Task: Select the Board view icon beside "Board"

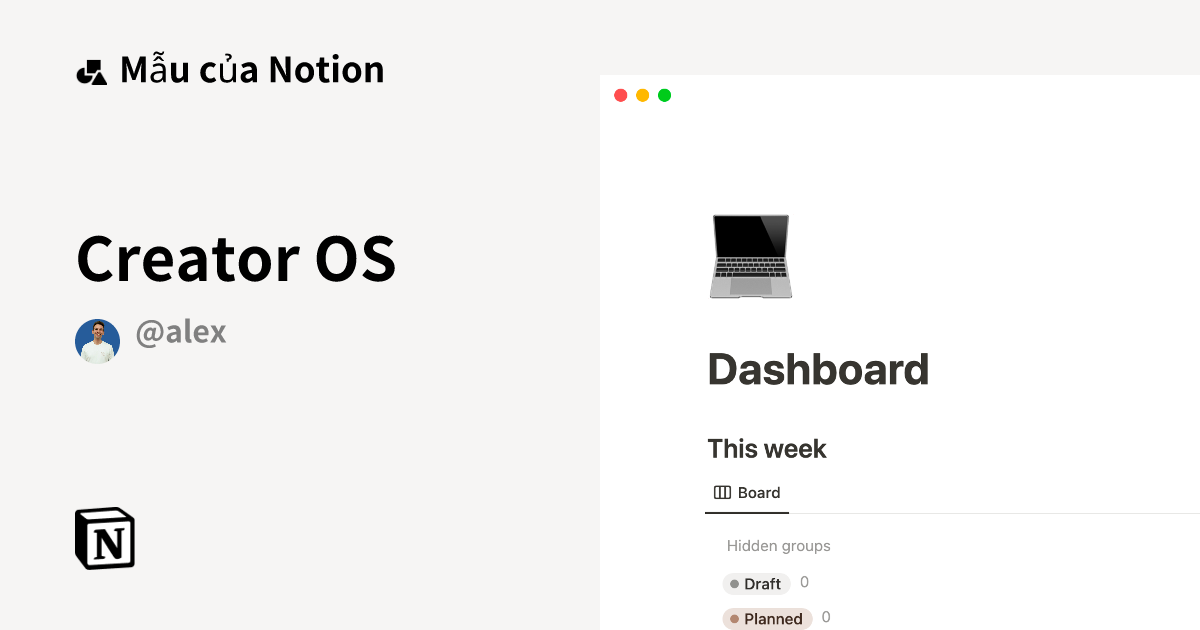Action: [721, 492]
